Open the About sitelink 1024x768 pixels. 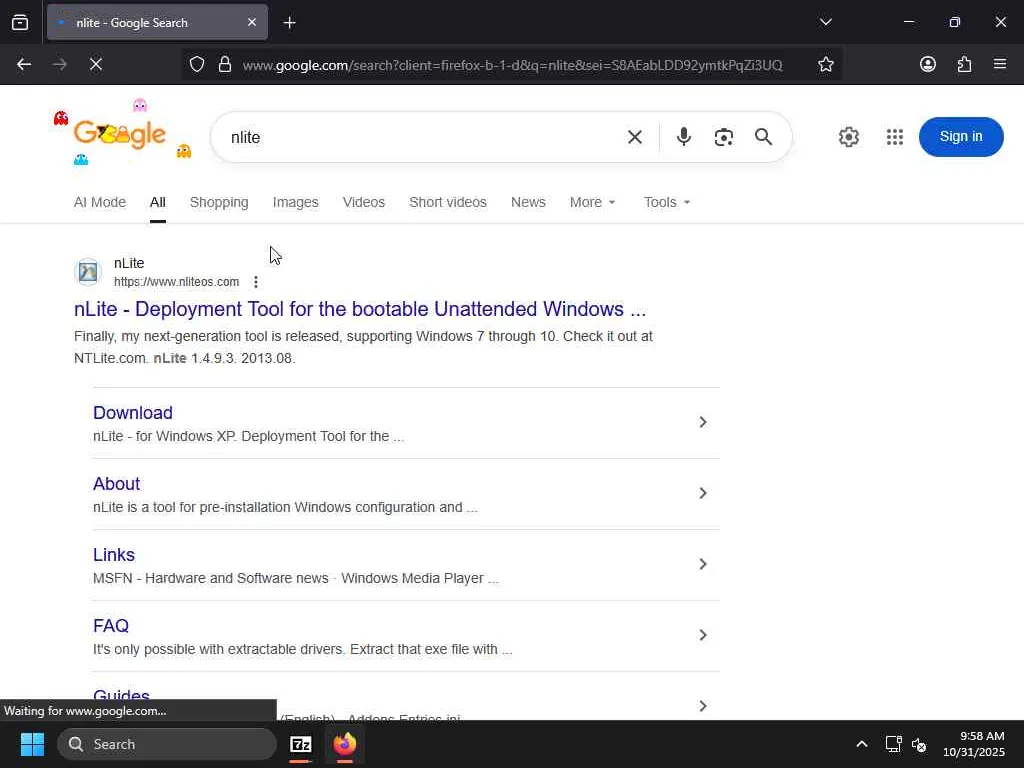point(116,484)
